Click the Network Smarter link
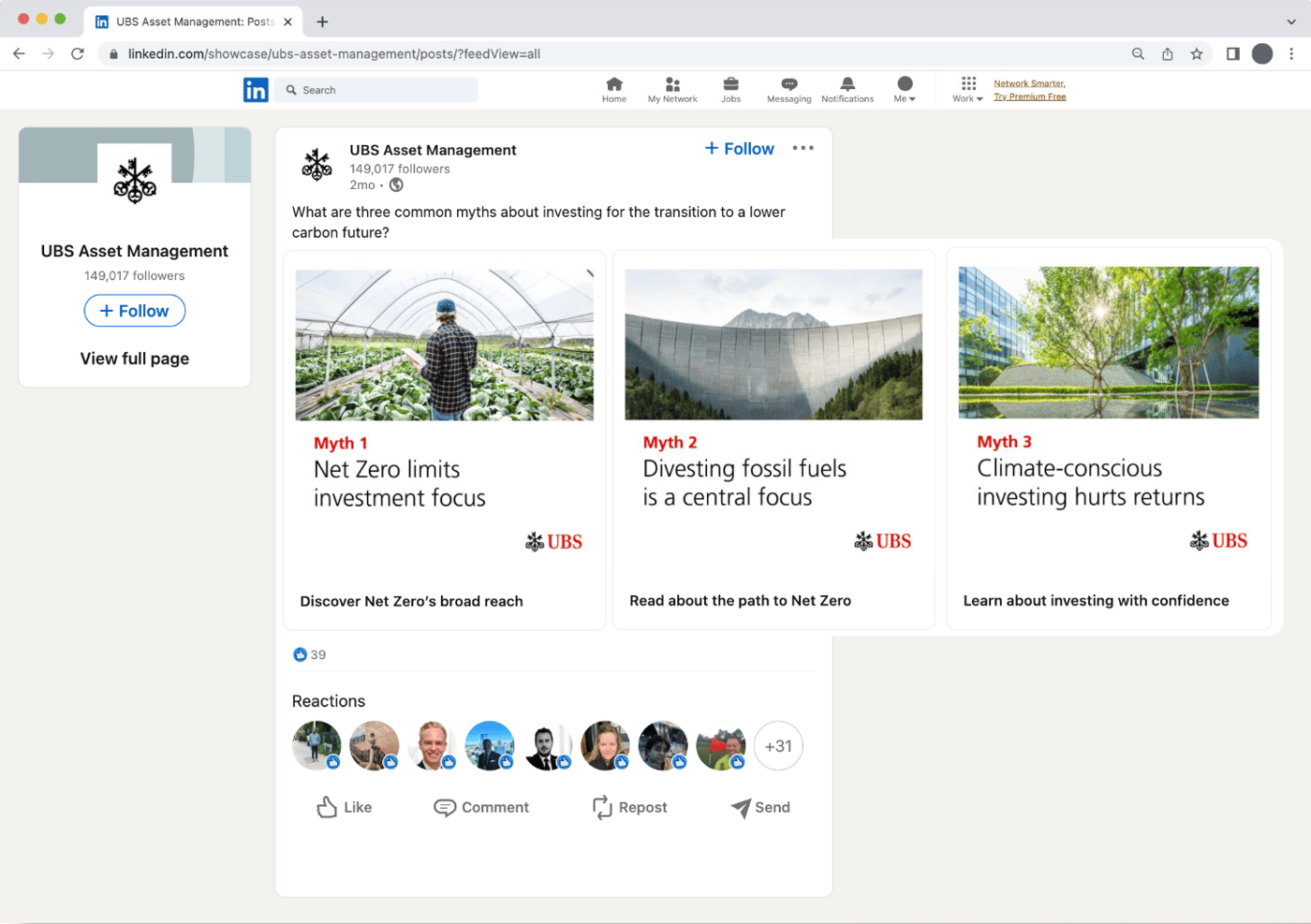The height and width of the screenshot is (924, 1311). pyautogui.click(x=1030, y=83)
